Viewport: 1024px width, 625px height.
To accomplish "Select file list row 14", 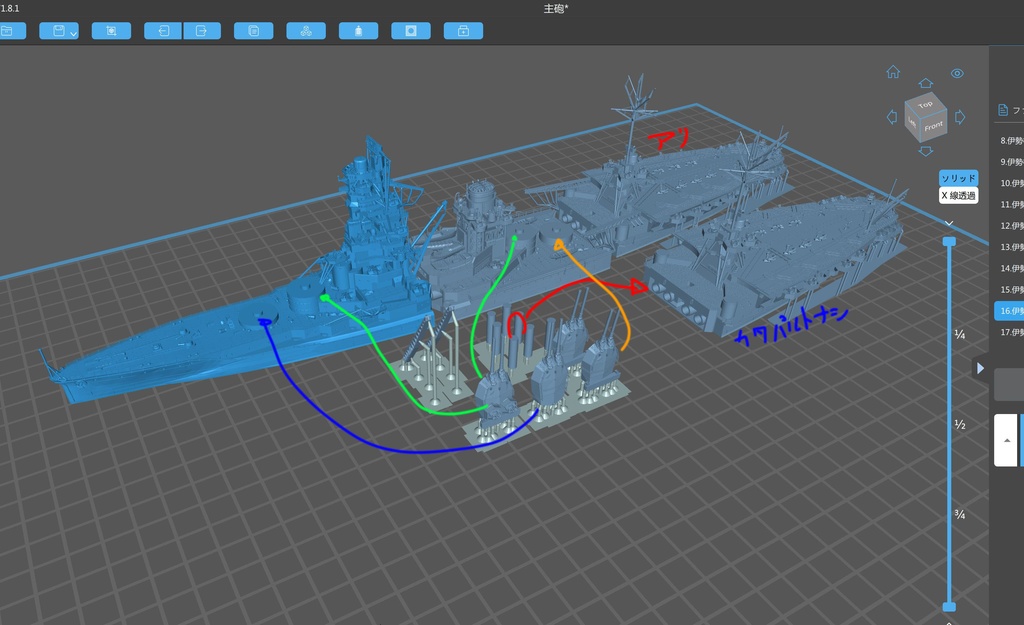I will 1009,268.
